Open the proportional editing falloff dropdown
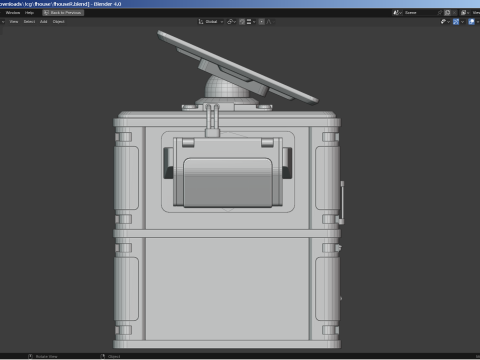 [x=270, y=22]
